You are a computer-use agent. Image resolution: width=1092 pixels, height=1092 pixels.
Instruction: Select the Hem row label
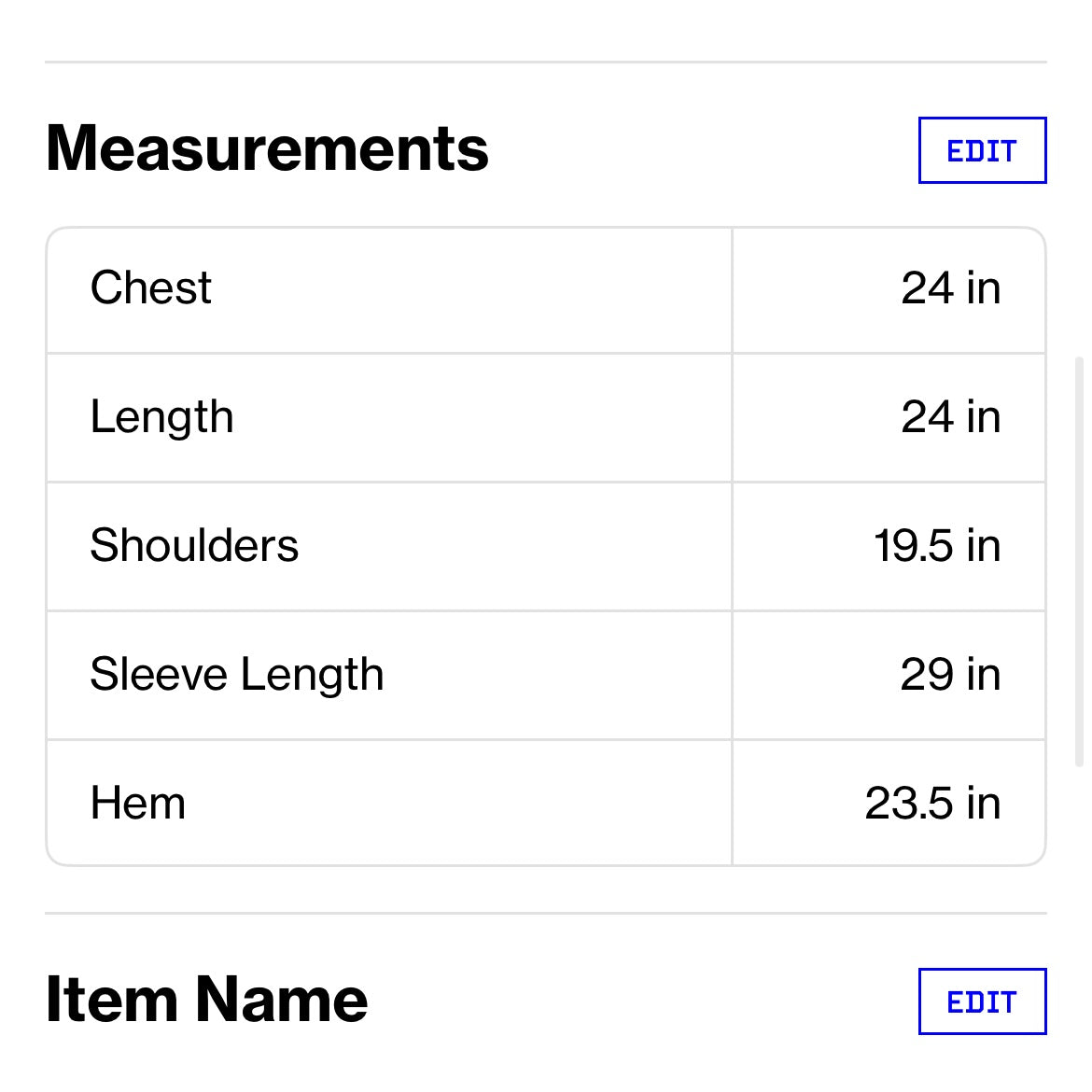[138, 803]
